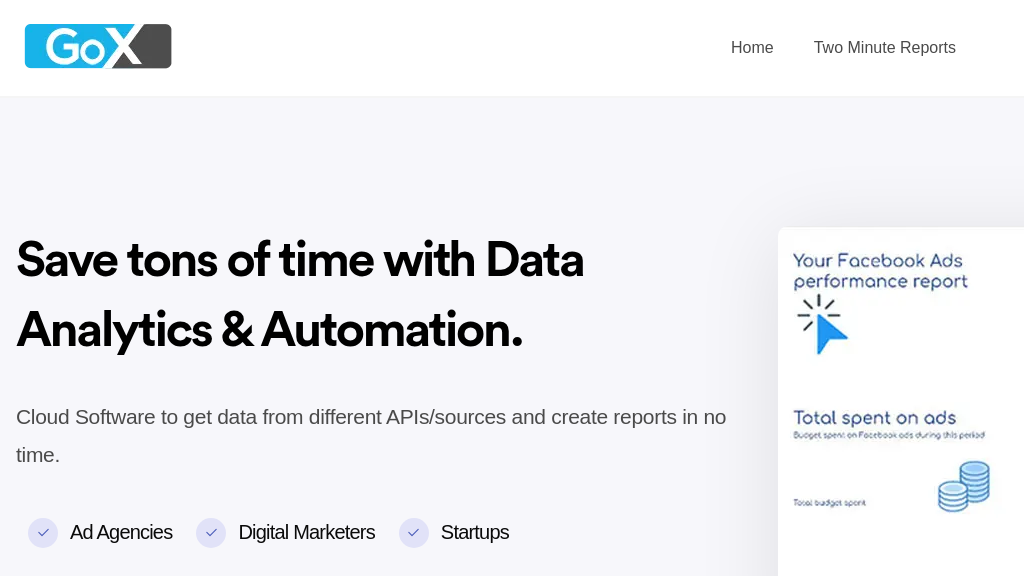
Task: Select the Digital Marketers label
Action: tap(307, 533)
